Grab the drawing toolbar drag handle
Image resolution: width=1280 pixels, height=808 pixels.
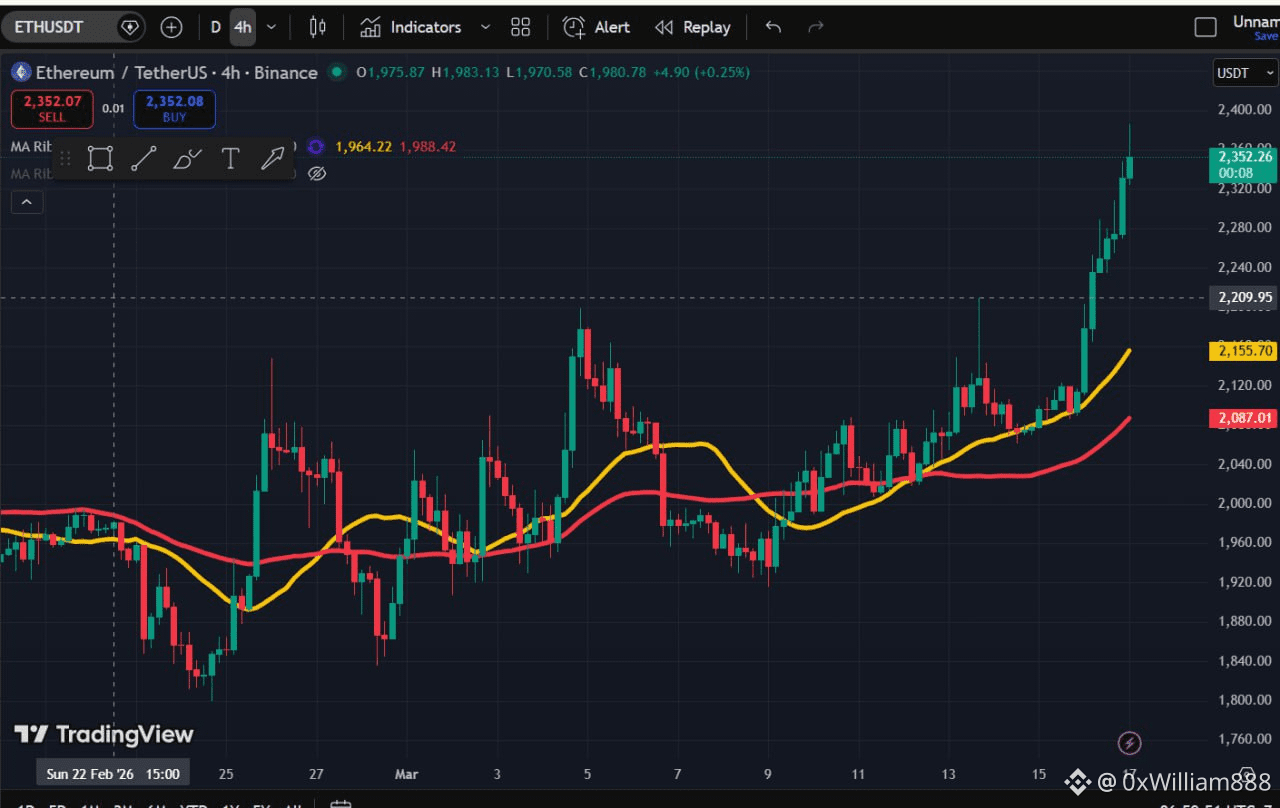tap(65, 159)
